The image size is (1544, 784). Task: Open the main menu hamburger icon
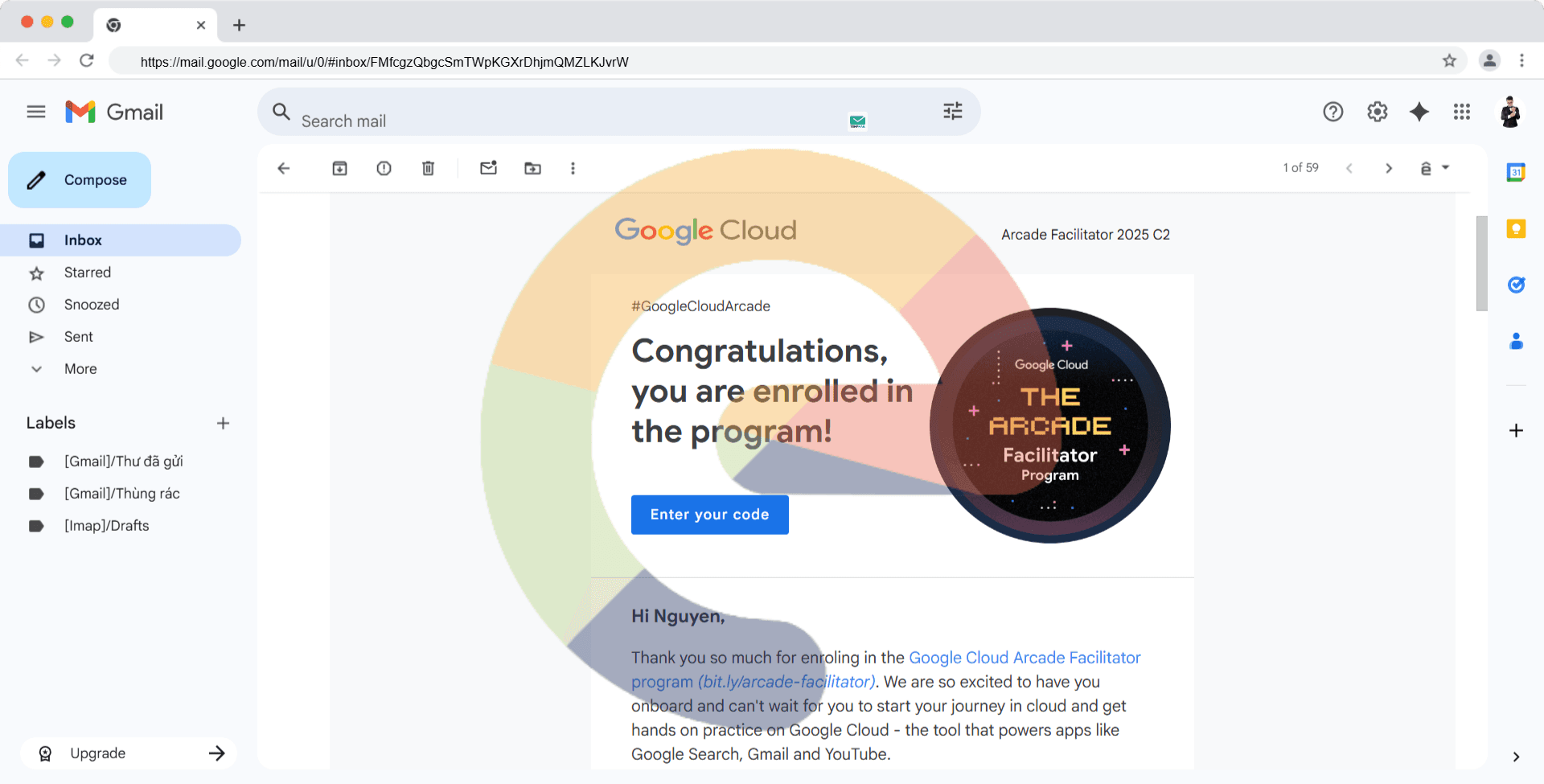pyautogui.click(x=36, y=112)
